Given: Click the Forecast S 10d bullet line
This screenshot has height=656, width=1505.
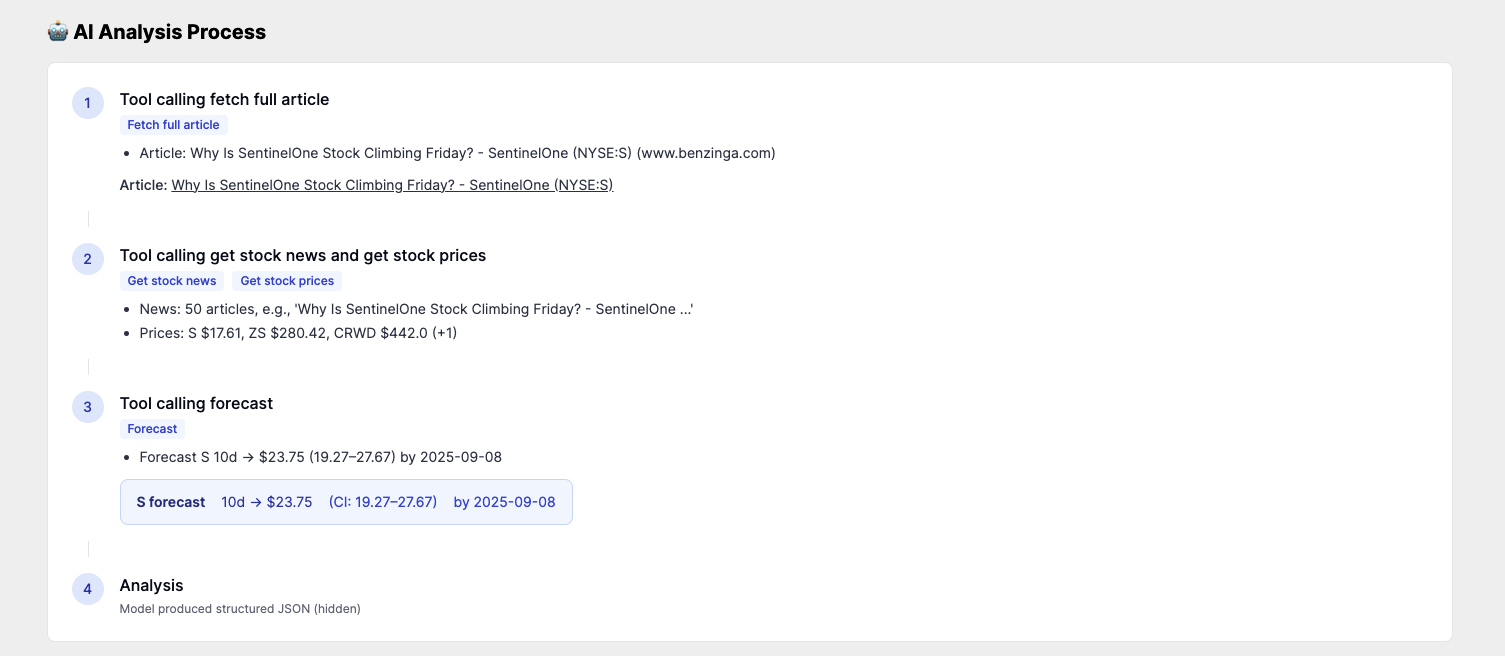Looking at the screenshot, I should click(x=321, y=457).
